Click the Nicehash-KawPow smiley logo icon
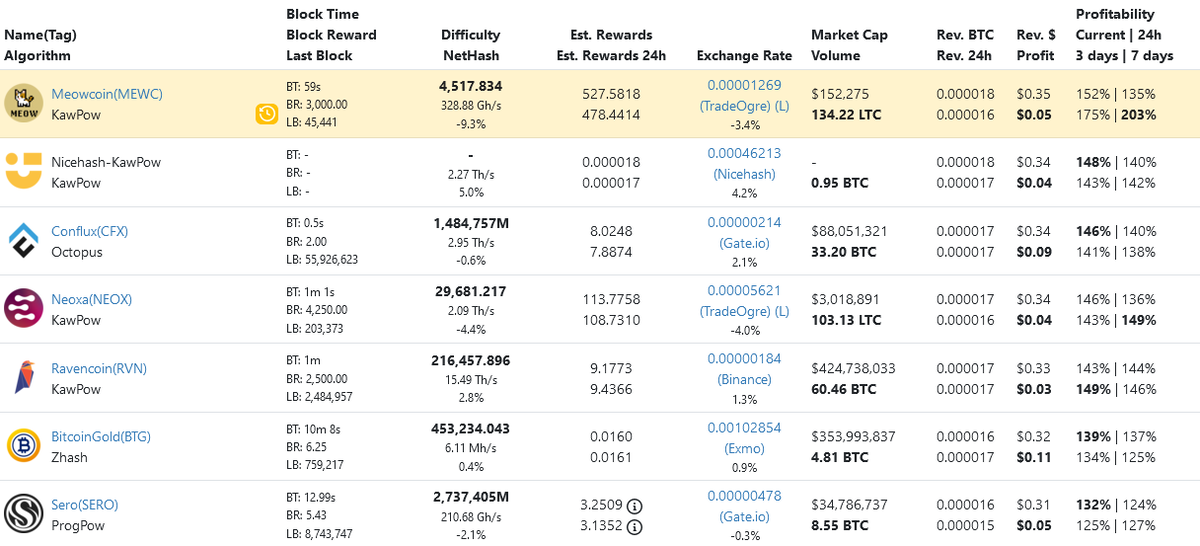Screen dimensions: 1200x546 (23, 172)
